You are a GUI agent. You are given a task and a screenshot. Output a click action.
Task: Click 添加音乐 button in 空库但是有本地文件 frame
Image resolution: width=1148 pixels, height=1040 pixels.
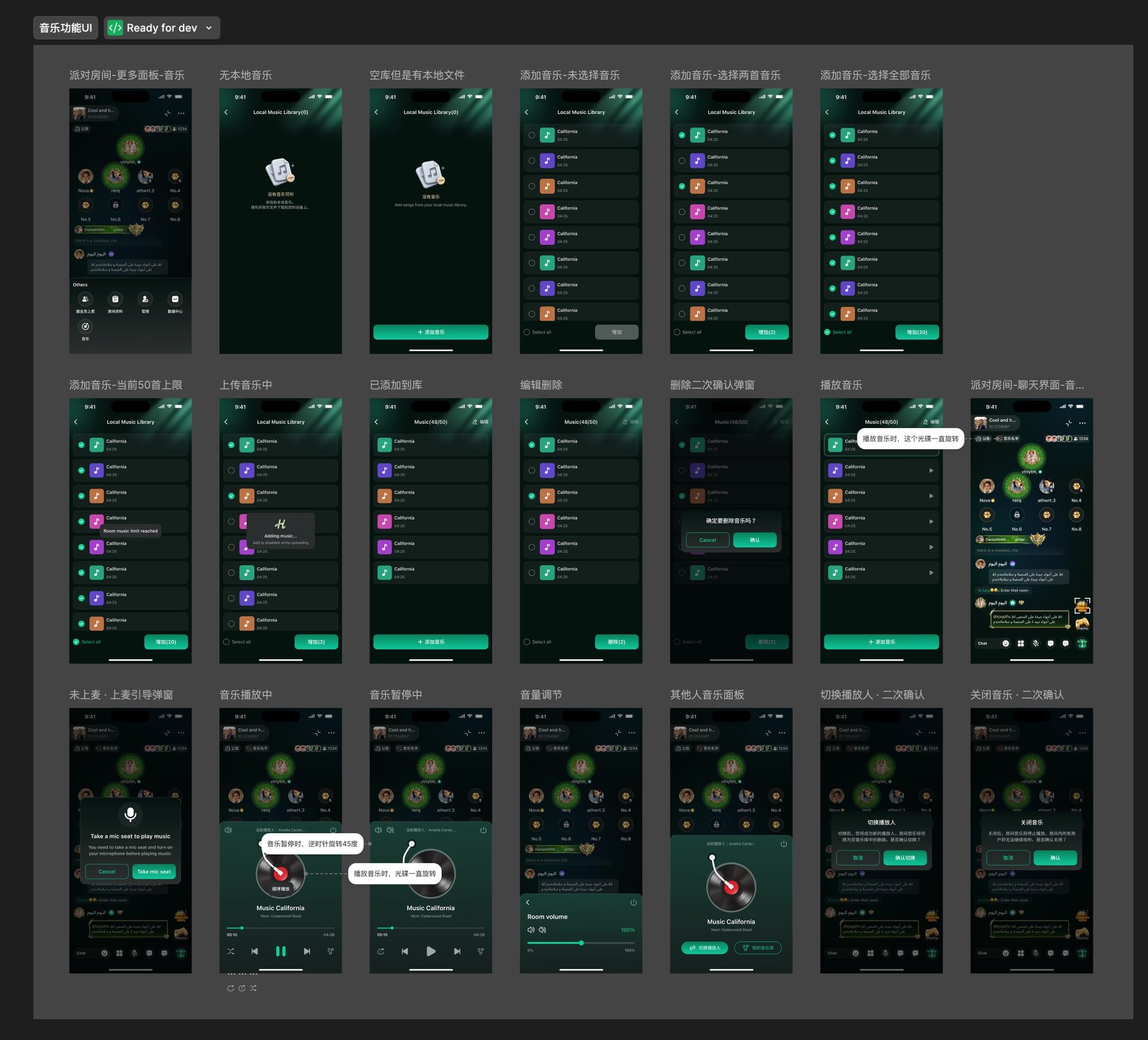431,332
